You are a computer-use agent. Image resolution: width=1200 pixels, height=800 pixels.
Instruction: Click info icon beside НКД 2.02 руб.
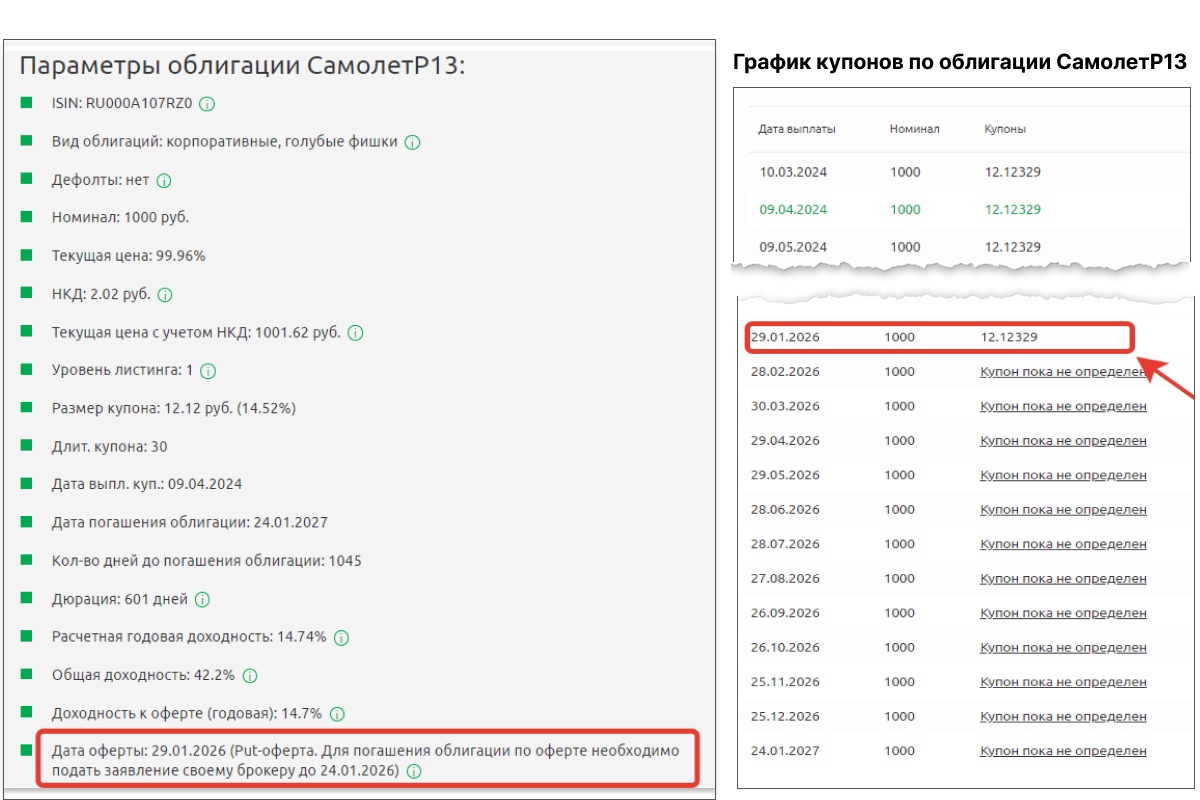click(165, 295)
